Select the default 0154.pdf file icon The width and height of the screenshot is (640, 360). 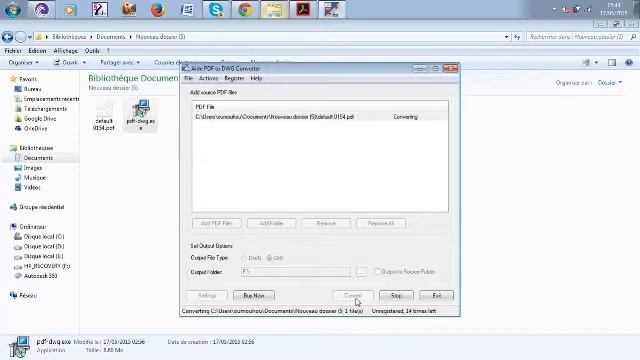104,115
